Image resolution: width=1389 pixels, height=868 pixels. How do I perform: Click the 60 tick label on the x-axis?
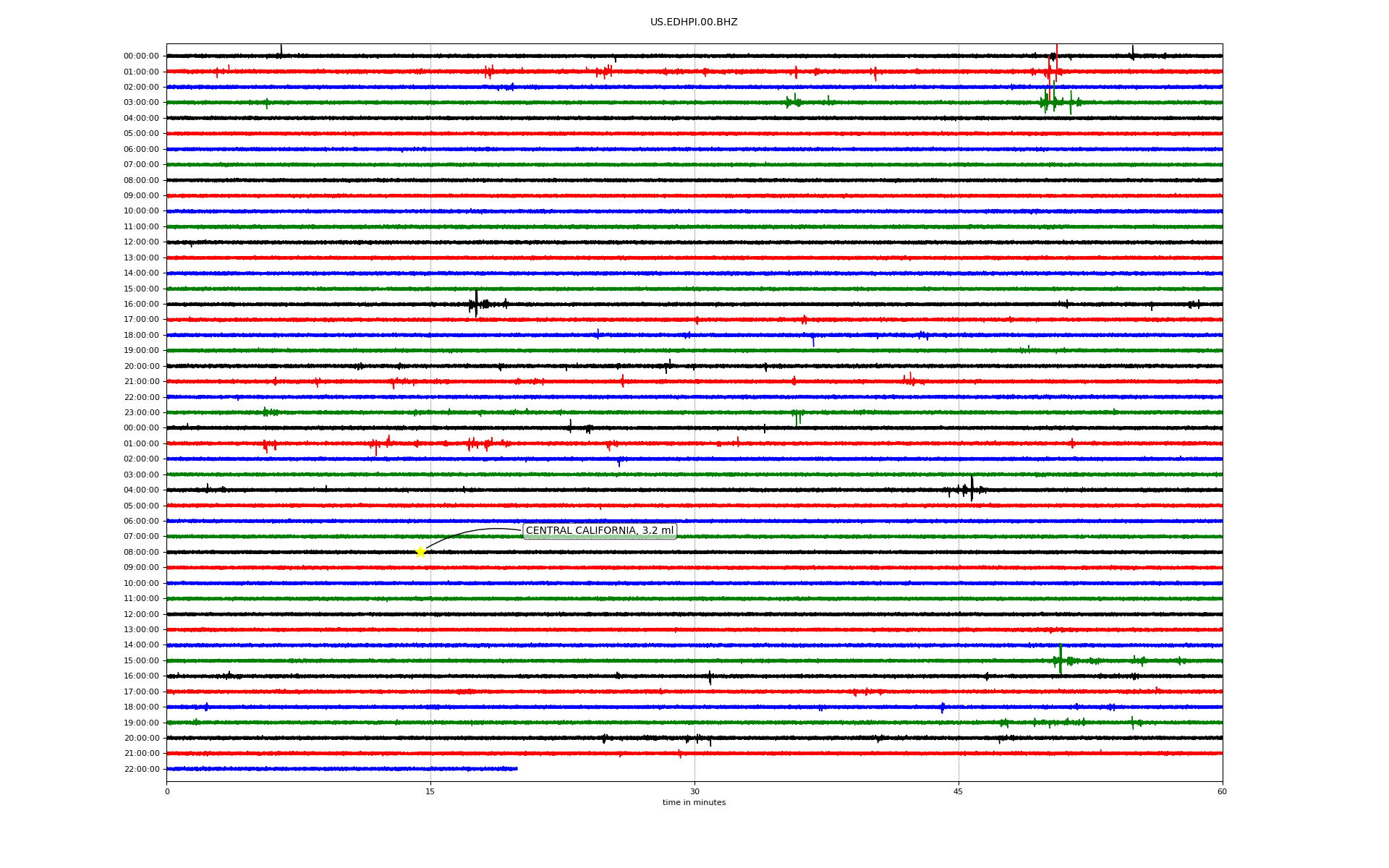tap(1222, 791)
